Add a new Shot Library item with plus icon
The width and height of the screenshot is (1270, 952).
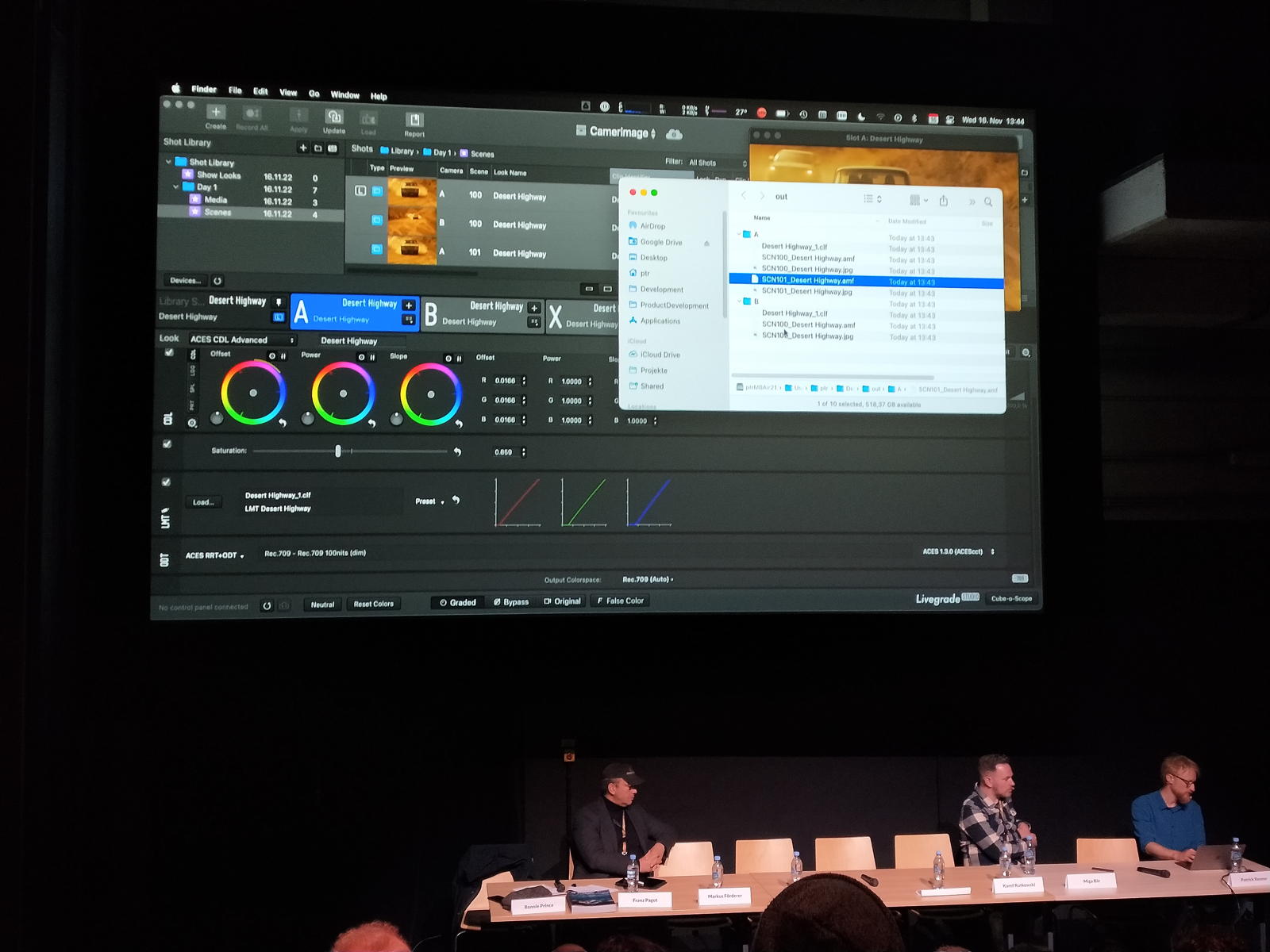tap(302, 148)
